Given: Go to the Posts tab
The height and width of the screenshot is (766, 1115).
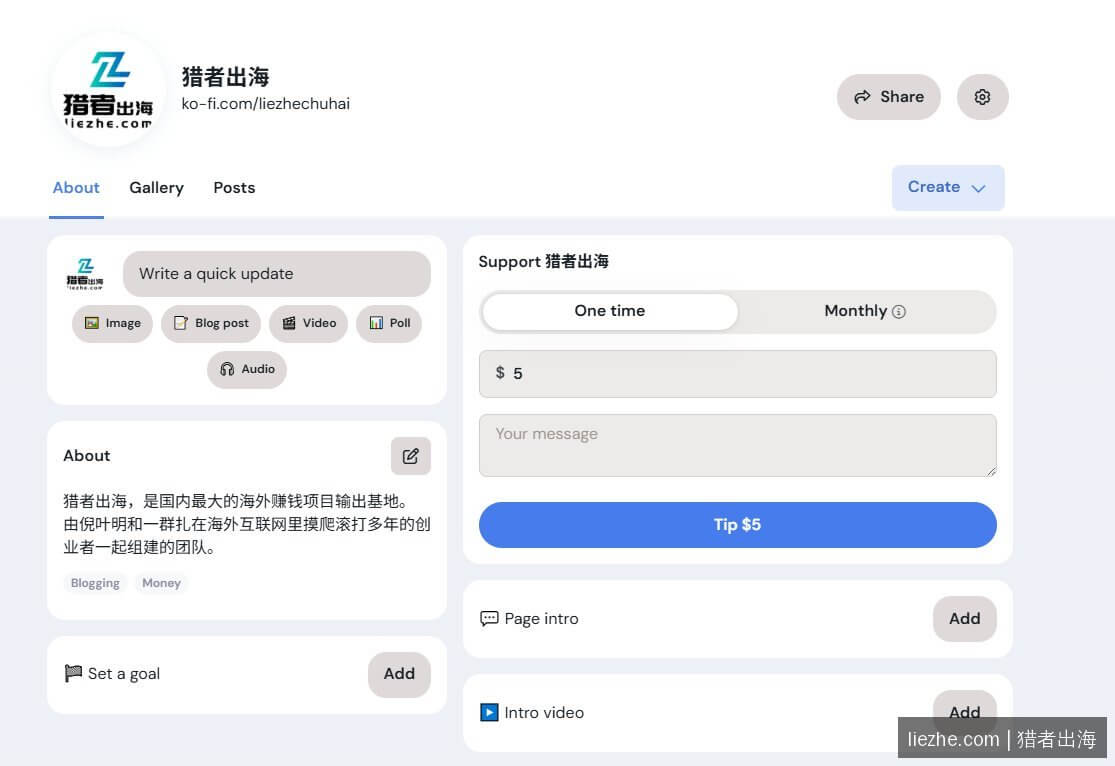Looking at the screenshot, I should [x=234, y=188].
